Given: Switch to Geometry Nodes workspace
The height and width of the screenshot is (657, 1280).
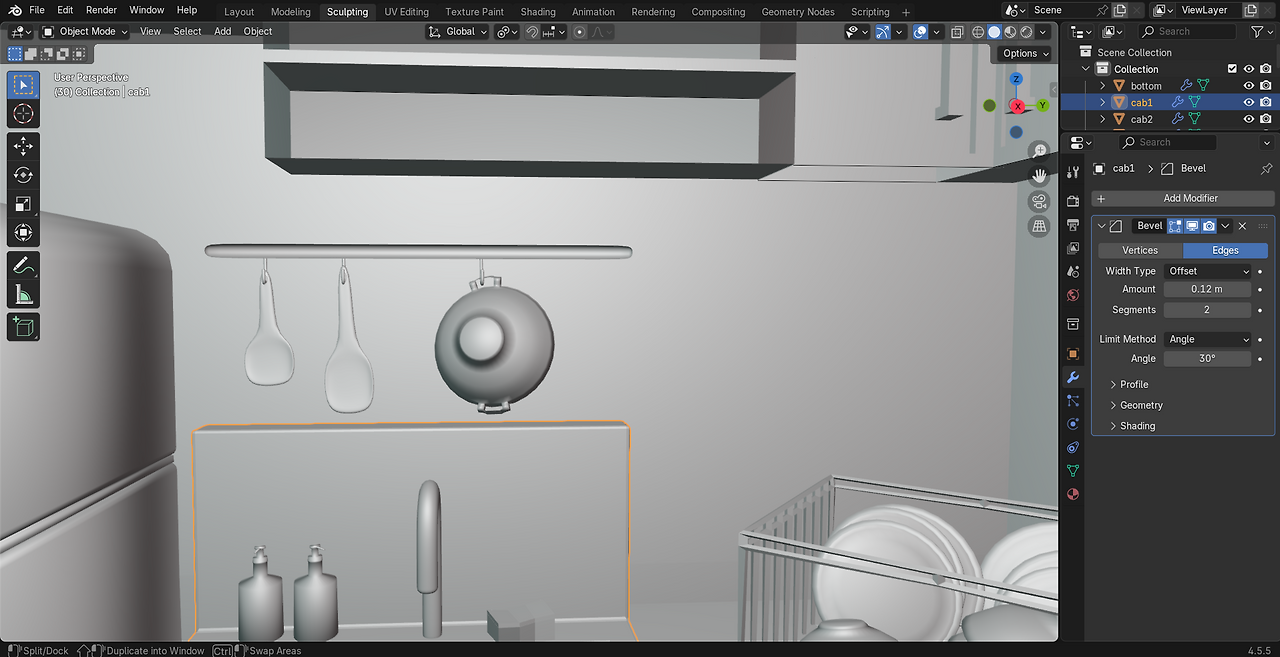Looking at the screenshot, I should 797,12.
